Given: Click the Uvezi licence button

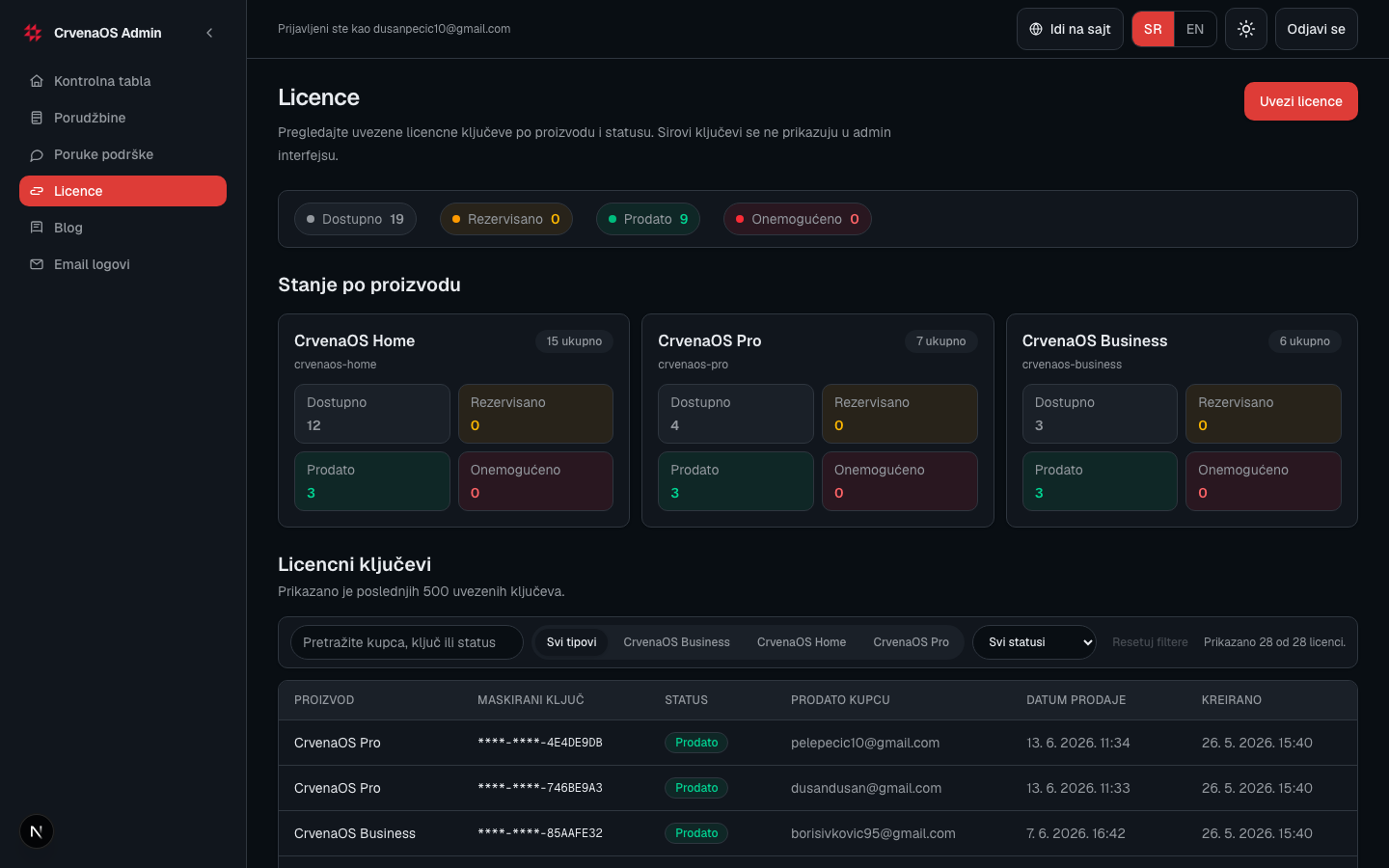Looking at the screenshot, I should [1300, 101].
